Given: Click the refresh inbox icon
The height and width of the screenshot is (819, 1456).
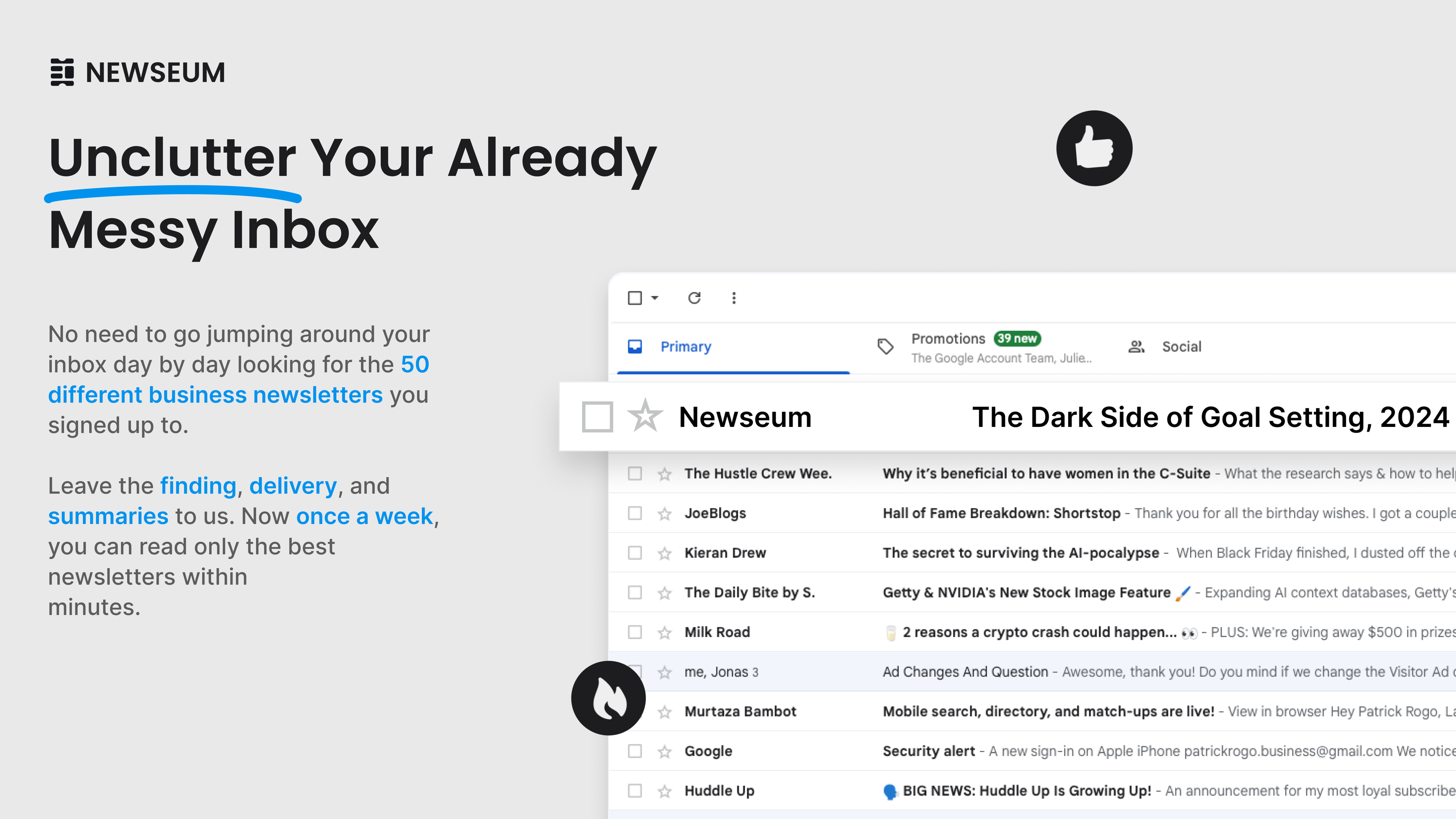Looking at the screenshot, I should pos(694,298).
